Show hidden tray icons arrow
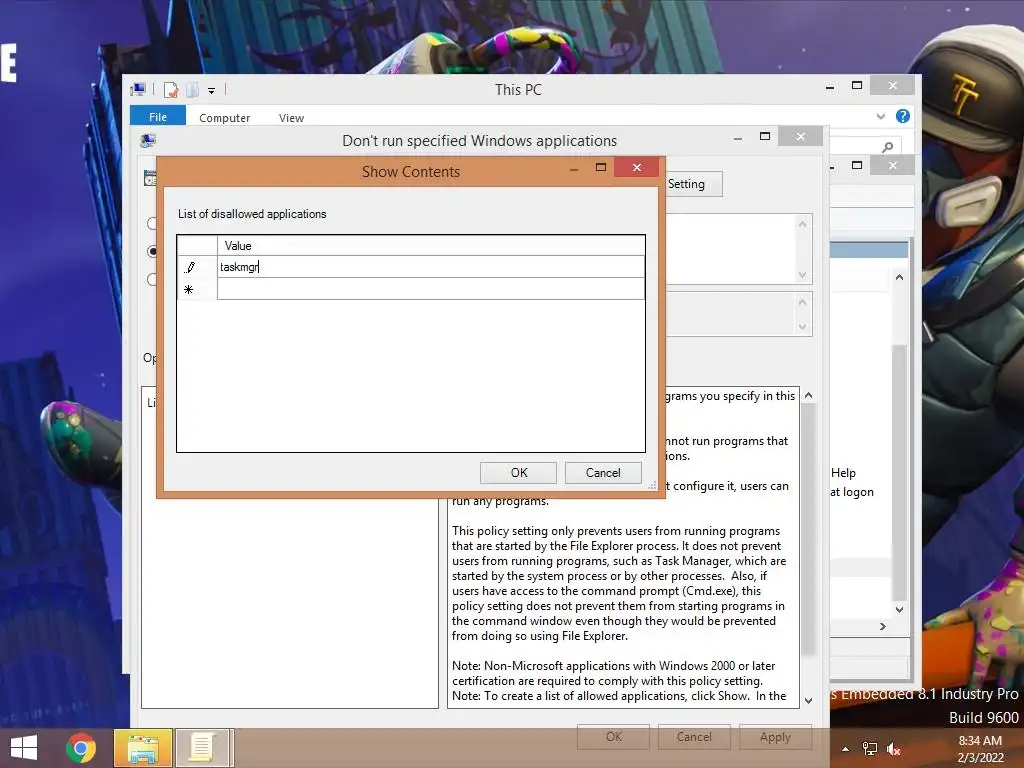 (x=845, y=749)
